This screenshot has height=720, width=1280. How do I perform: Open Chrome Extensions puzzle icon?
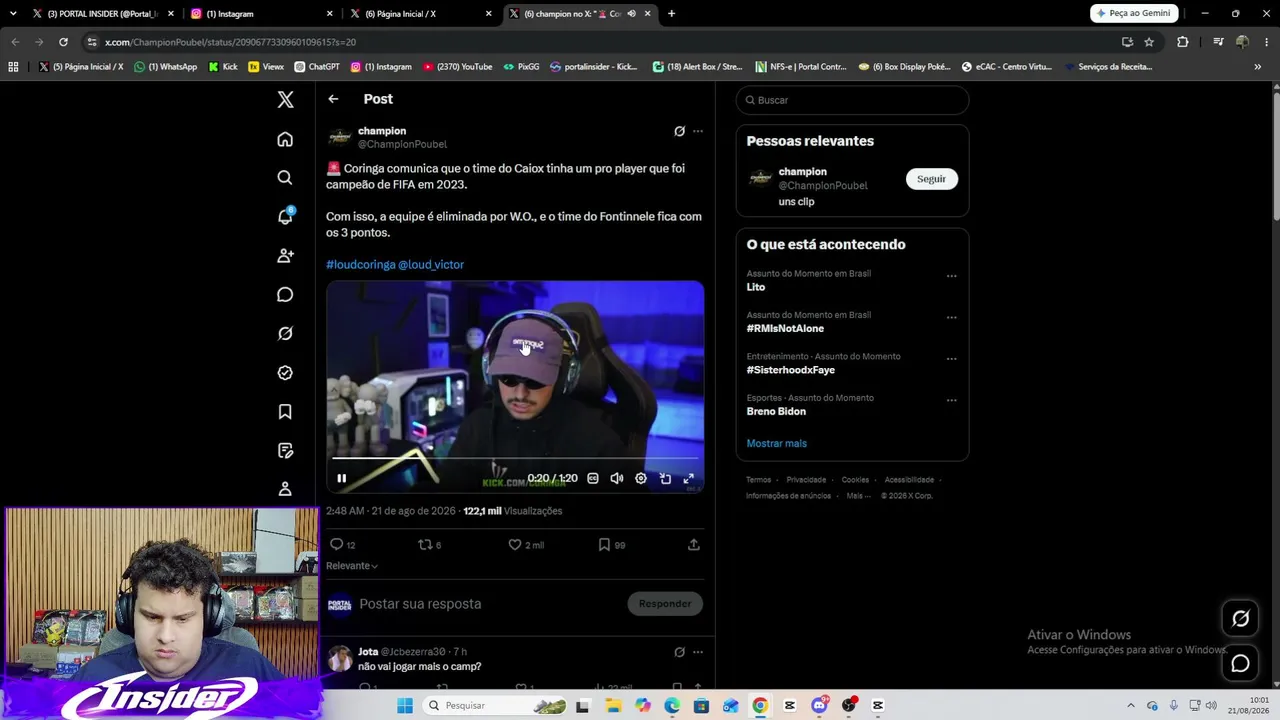[1183, 42]
